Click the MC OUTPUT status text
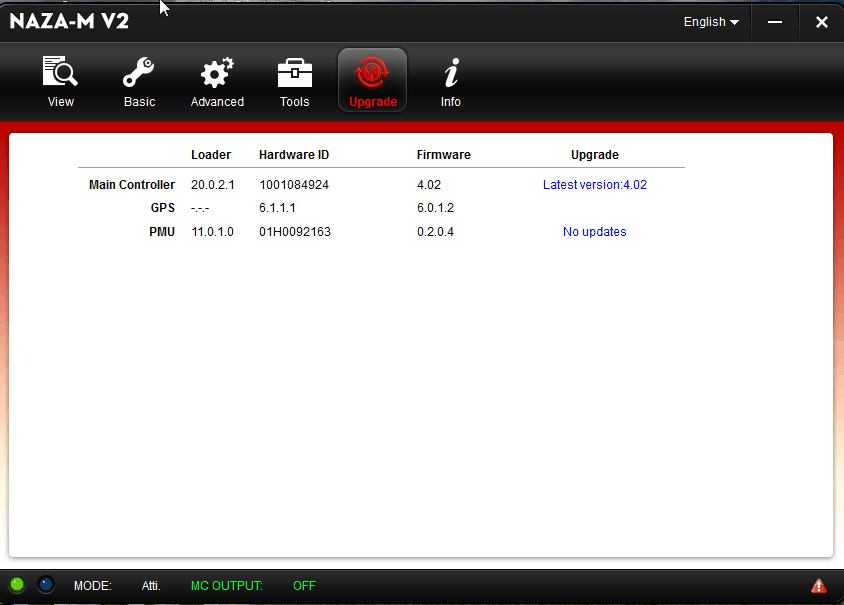 226,586
